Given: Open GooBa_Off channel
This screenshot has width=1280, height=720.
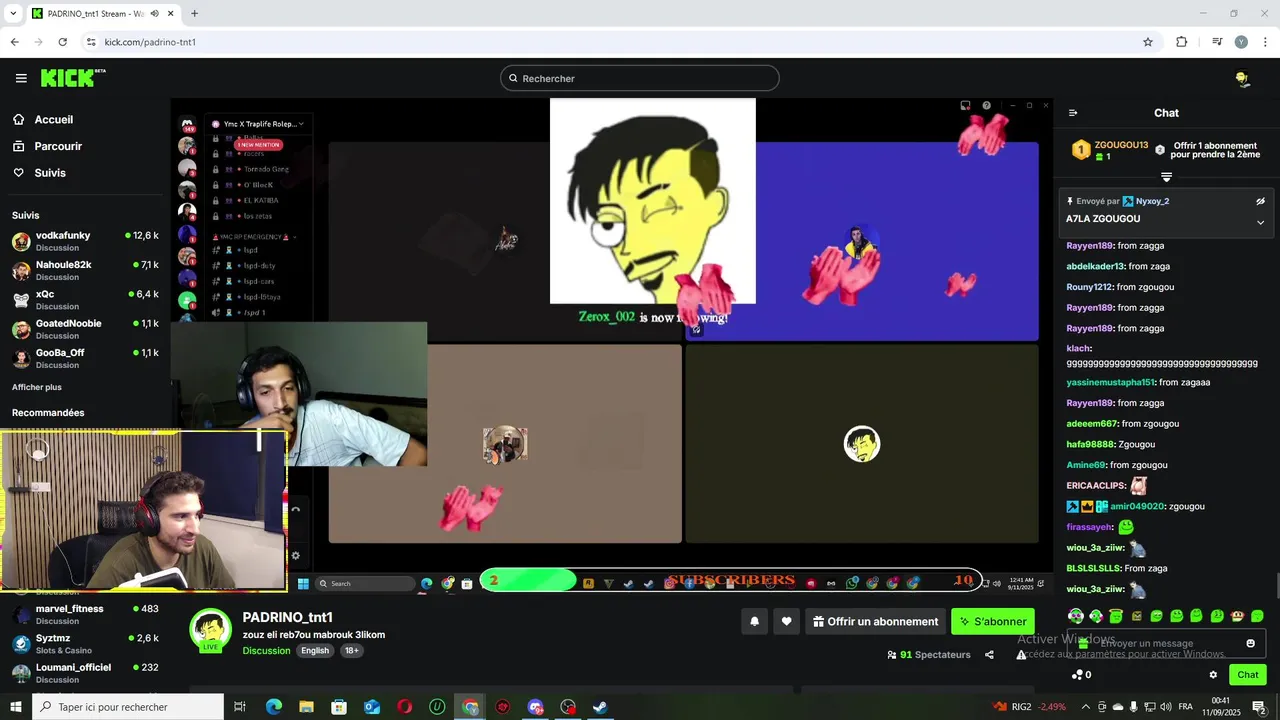Looking at the screenshot, I should coord(85,358).
